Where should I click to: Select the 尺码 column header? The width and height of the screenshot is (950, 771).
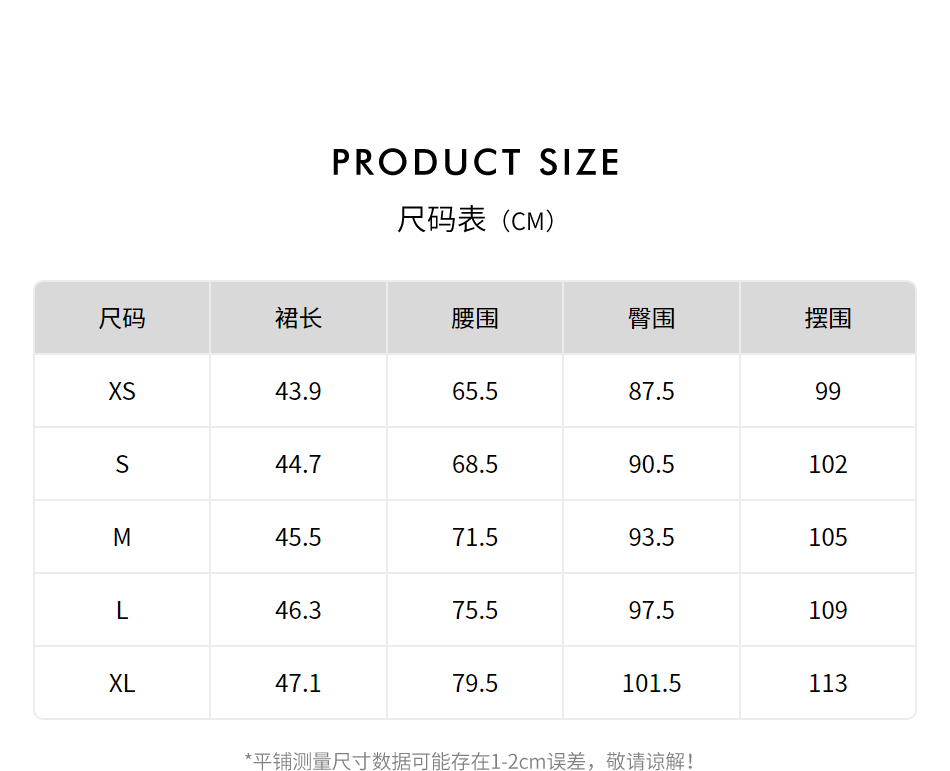(122, 319)
